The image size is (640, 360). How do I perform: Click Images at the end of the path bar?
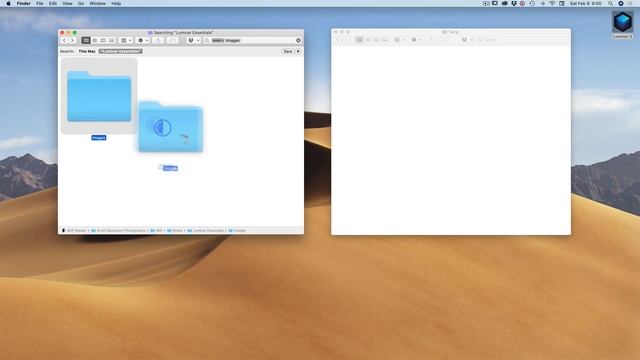coord(237,231)
